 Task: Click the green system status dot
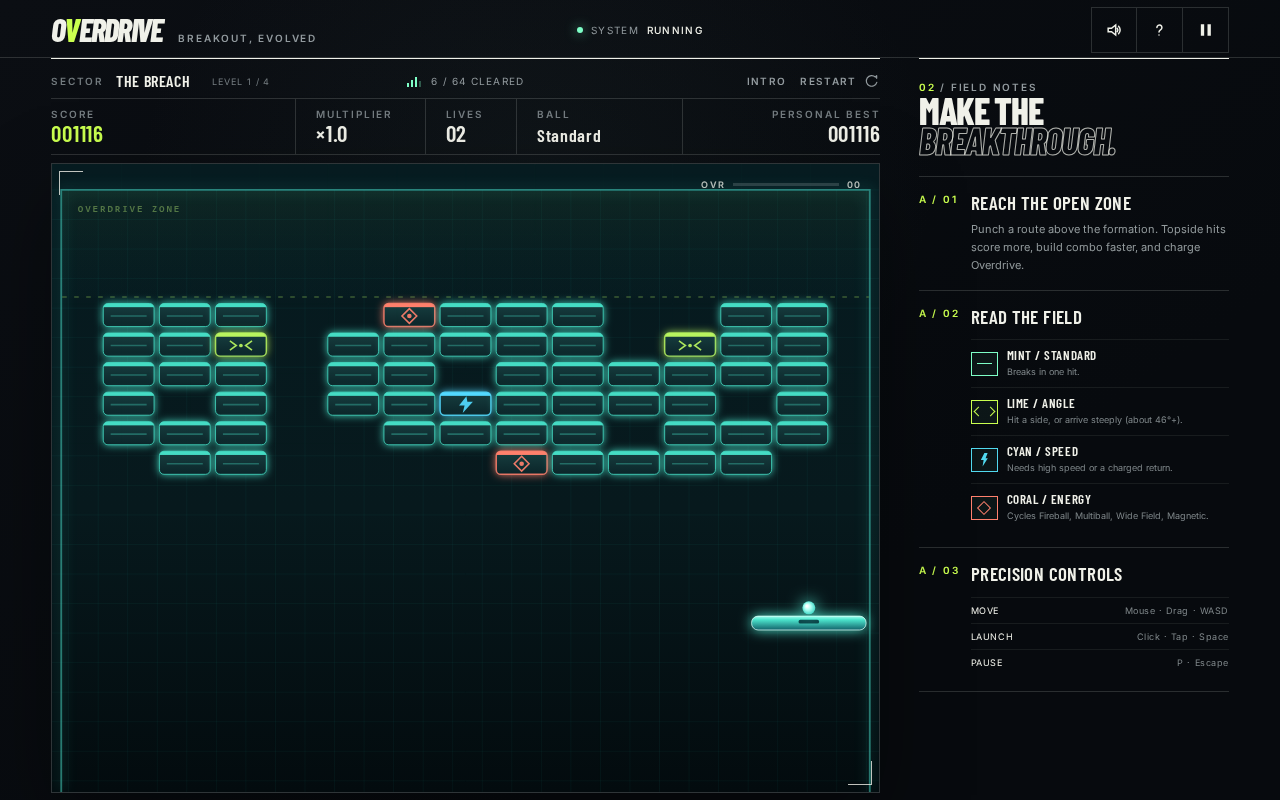pos(580,30)
